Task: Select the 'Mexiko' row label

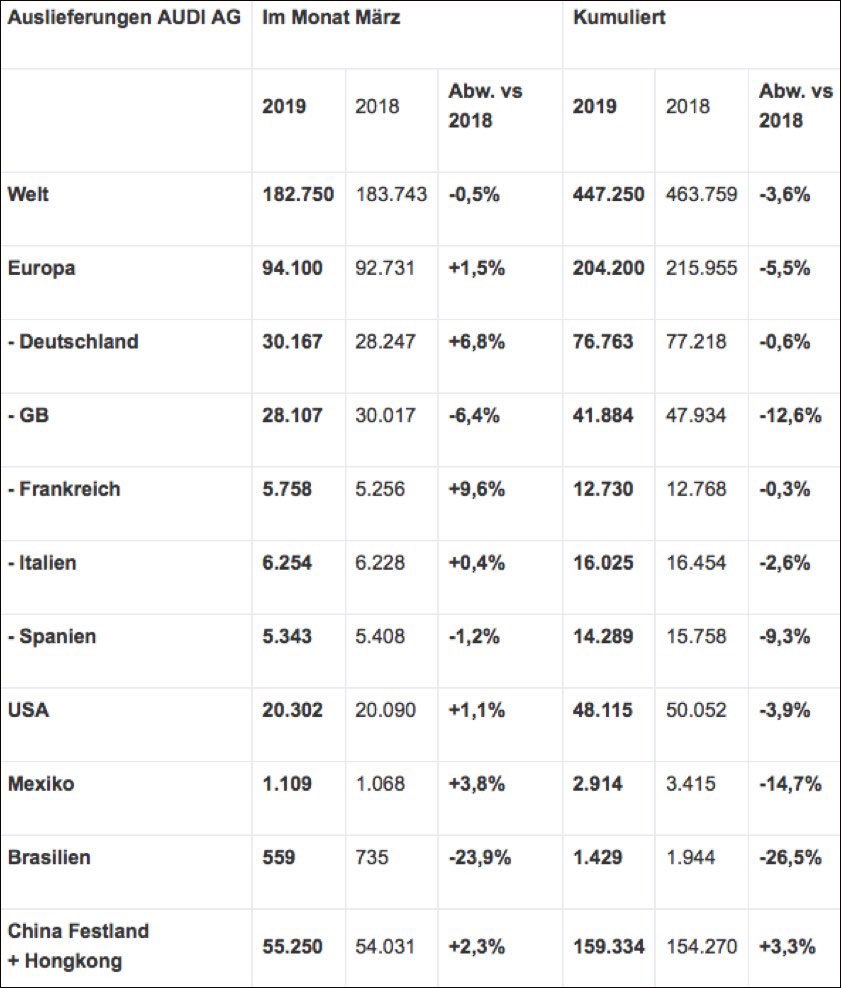Action: (41, 784)
